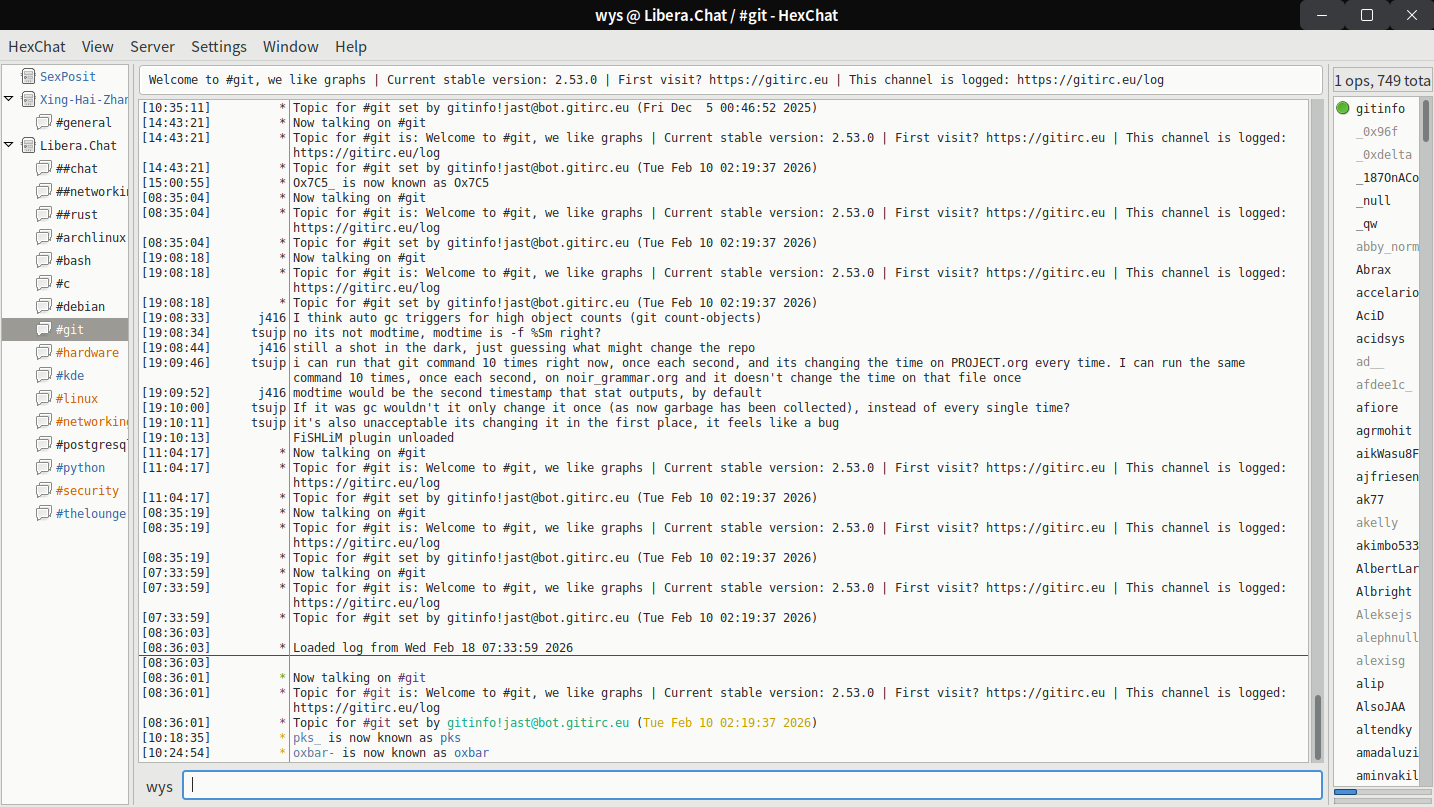
Task: Select user Albright in user list
Action: 1383,592
